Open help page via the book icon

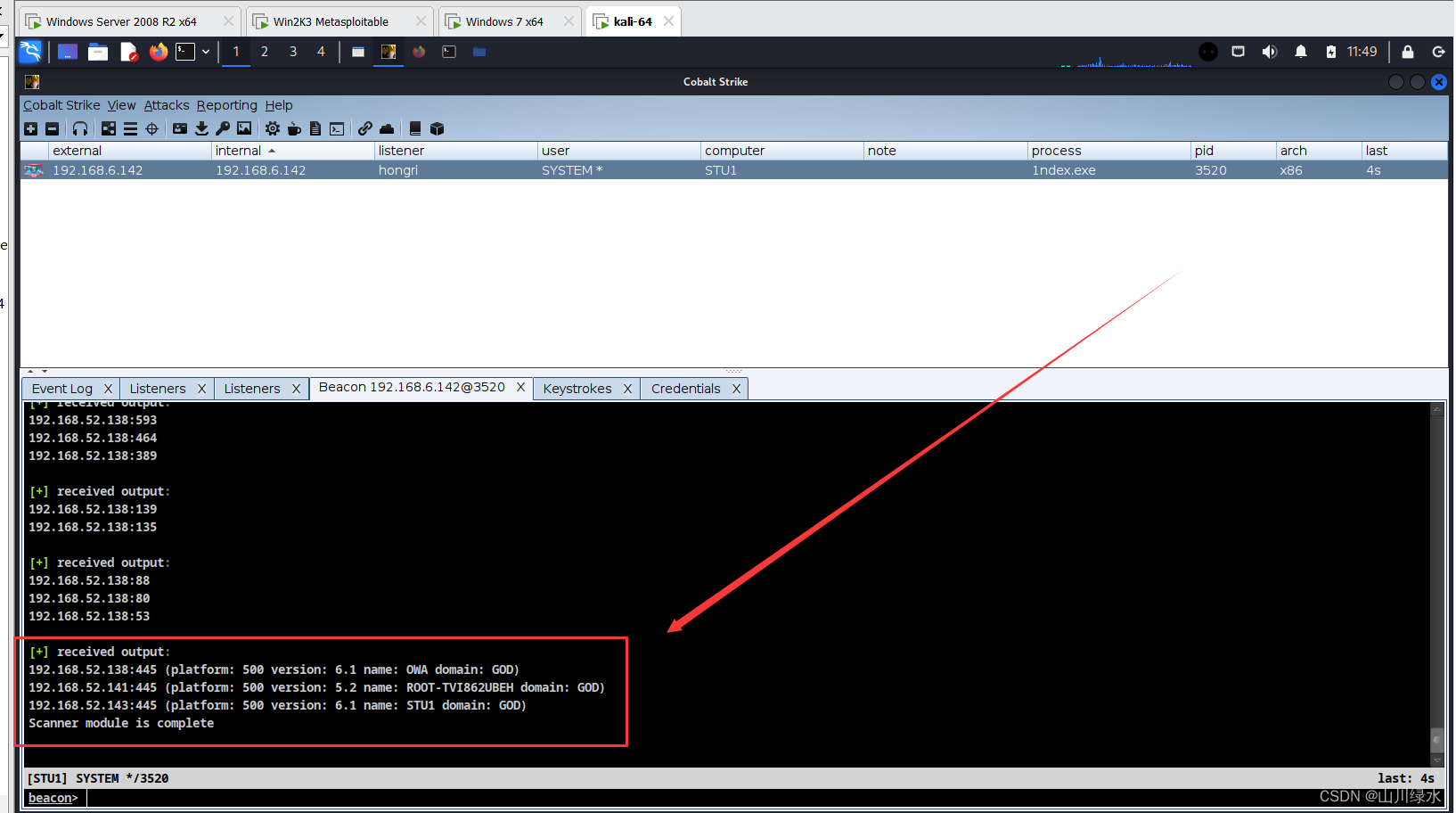coord(415,129)
